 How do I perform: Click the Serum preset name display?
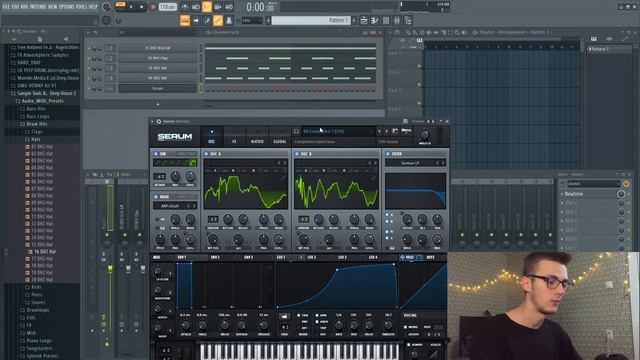point(337,131)
